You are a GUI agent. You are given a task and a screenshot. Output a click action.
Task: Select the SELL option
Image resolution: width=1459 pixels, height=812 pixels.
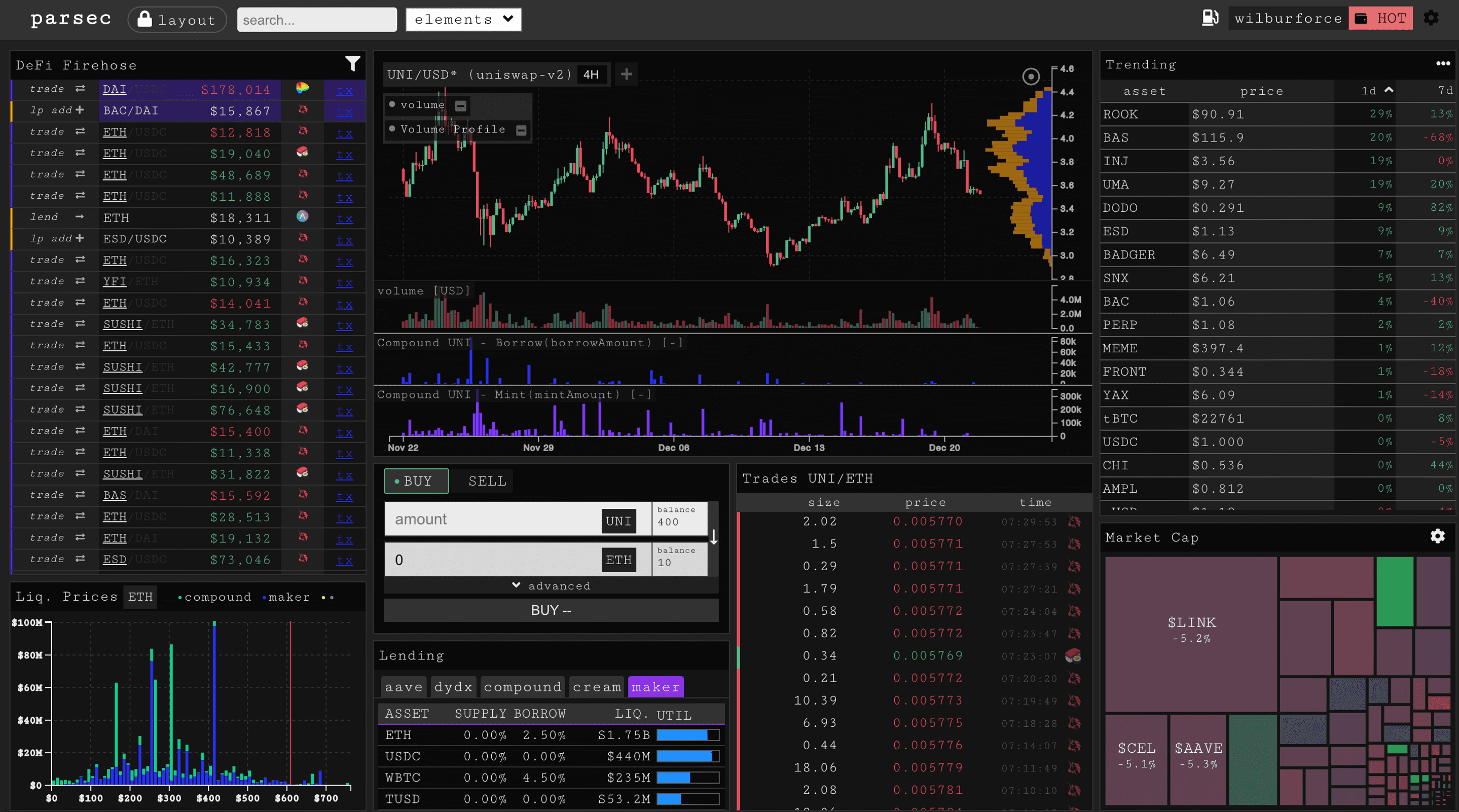pyautogui.click(x=487, y=481)
